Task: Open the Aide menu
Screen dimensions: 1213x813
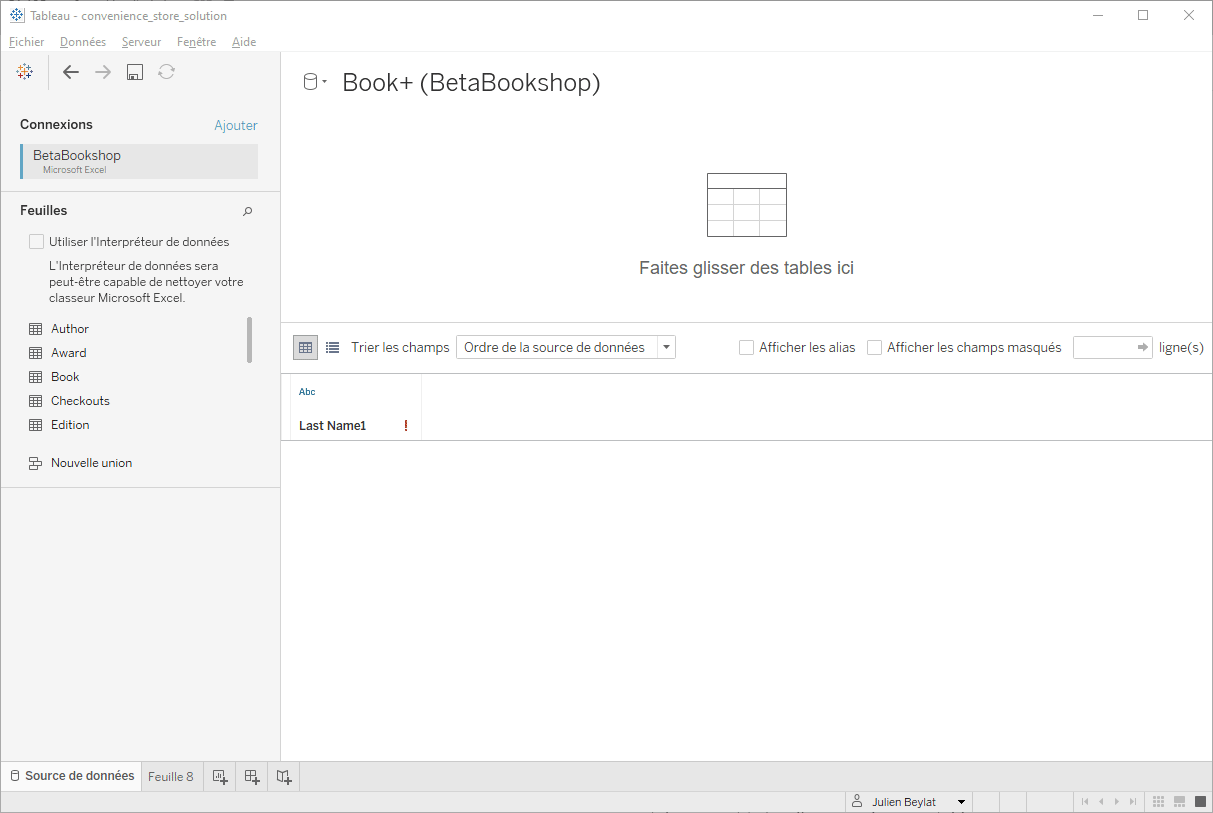Action: click(244, 42)
